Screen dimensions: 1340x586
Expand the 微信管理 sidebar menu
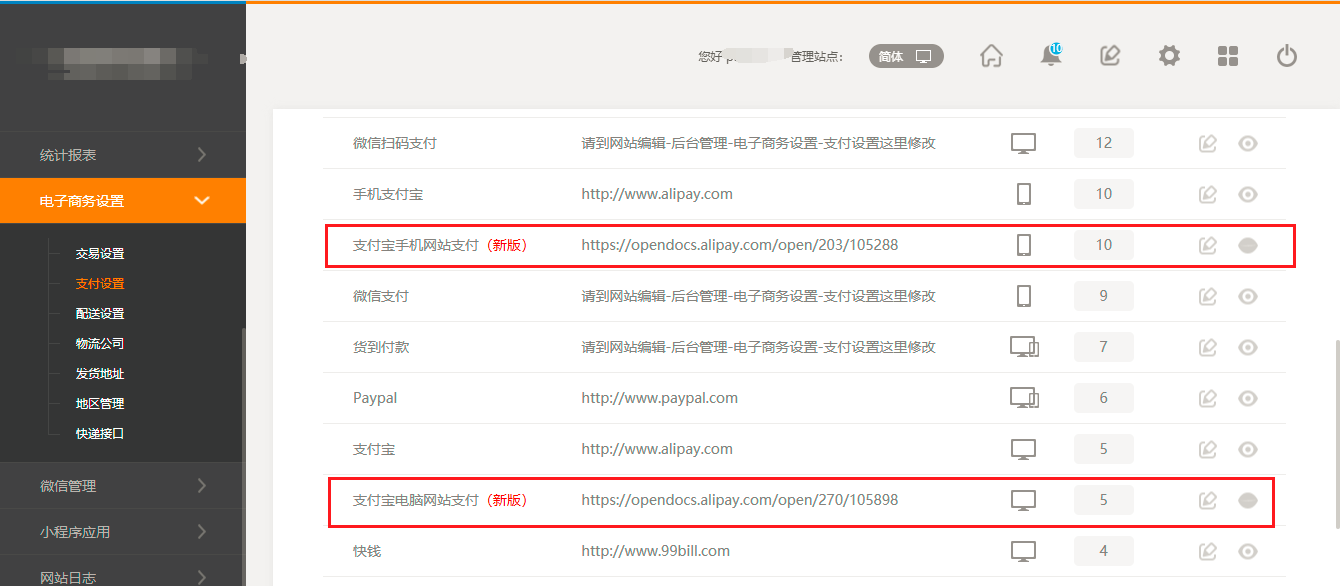[122, 486]
